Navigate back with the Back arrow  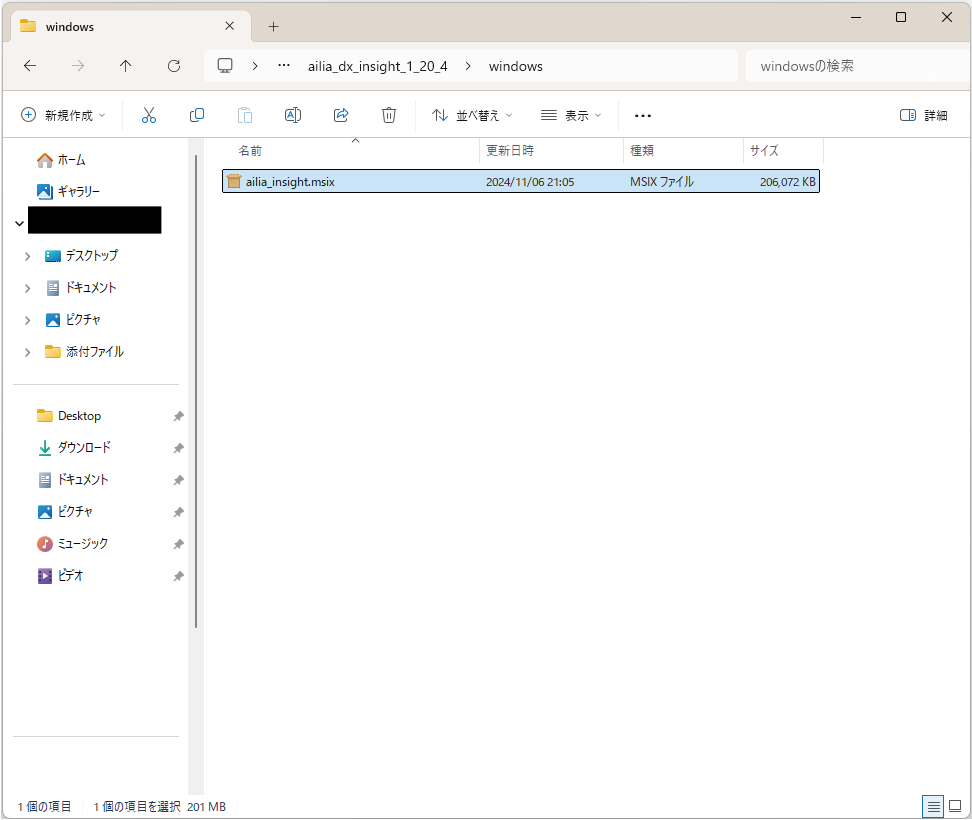click(x=30, y=66)
